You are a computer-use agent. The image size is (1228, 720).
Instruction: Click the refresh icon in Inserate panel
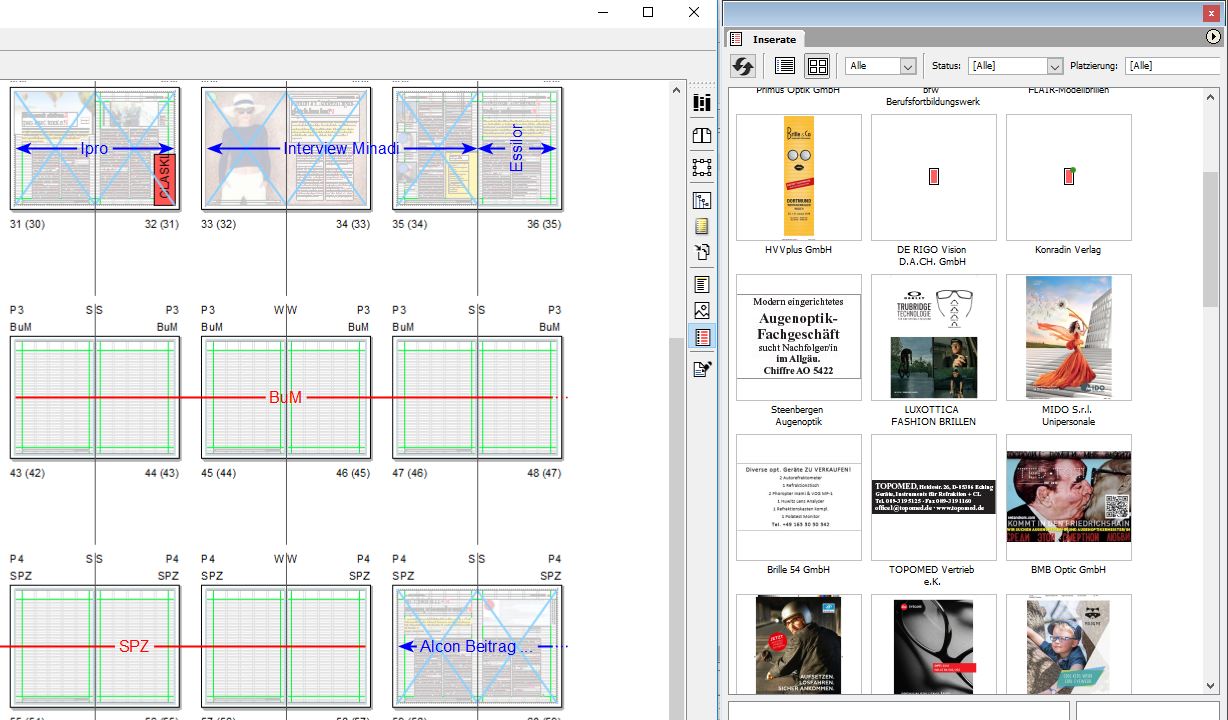click(x=743, y=66)
